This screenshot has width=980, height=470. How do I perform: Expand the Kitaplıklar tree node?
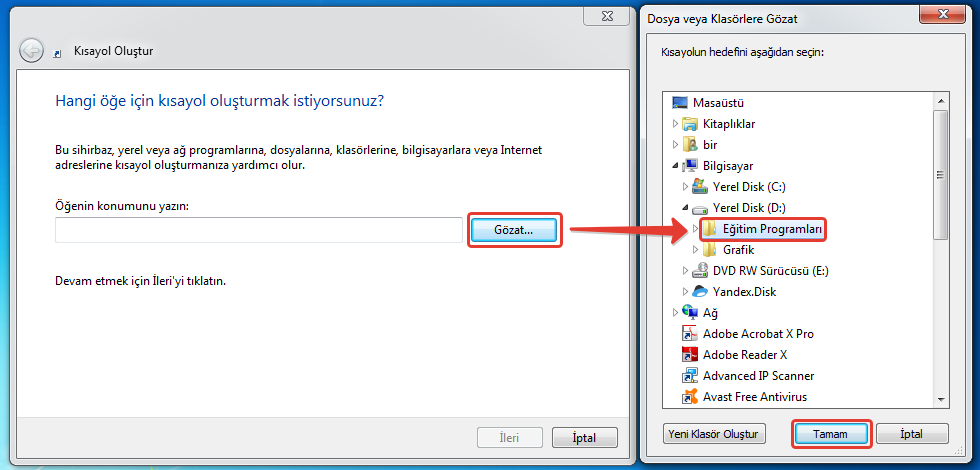(675, 124)
